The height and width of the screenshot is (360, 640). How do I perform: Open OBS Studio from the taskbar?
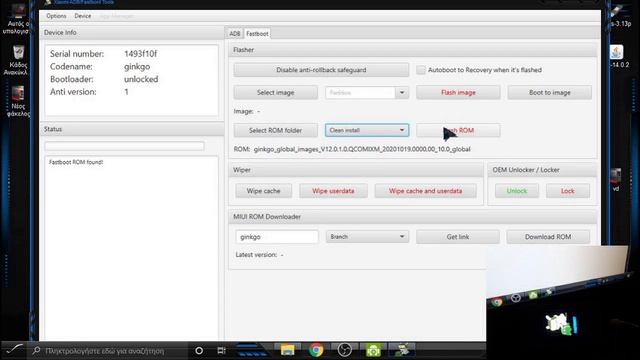pyautogui.click(x=344, y=350)
